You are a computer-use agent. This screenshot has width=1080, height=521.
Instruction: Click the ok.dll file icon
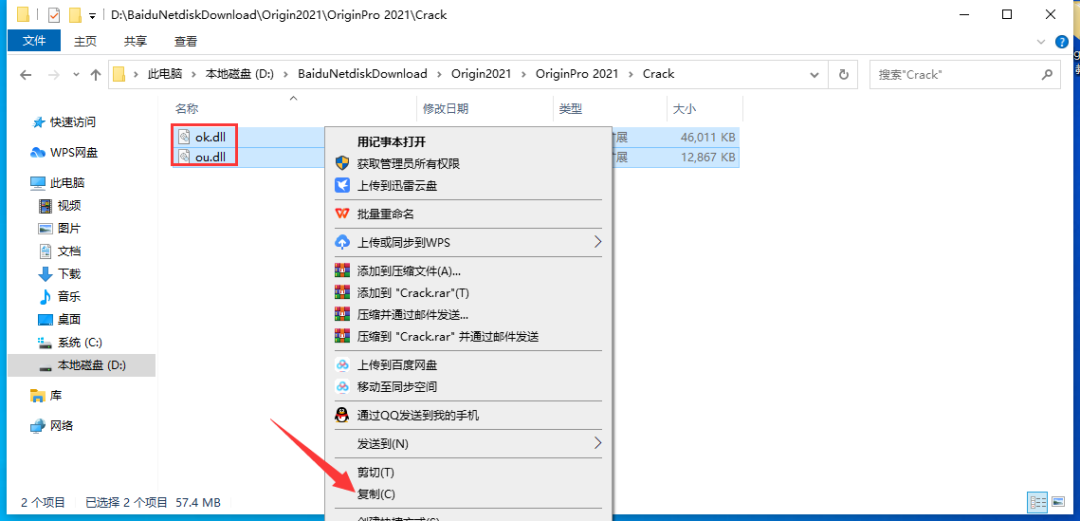coord(184,136)
